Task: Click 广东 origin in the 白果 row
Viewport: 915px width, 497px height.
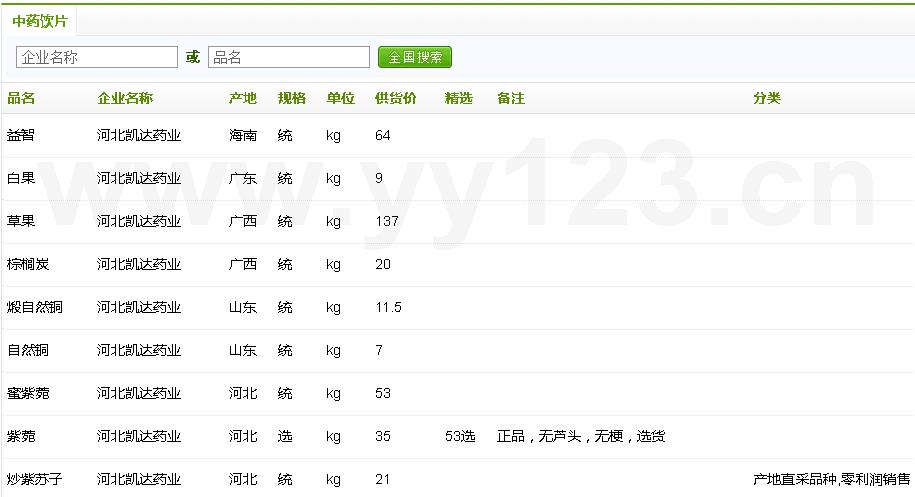Action: pyautogui.click(x=243, y=178)
